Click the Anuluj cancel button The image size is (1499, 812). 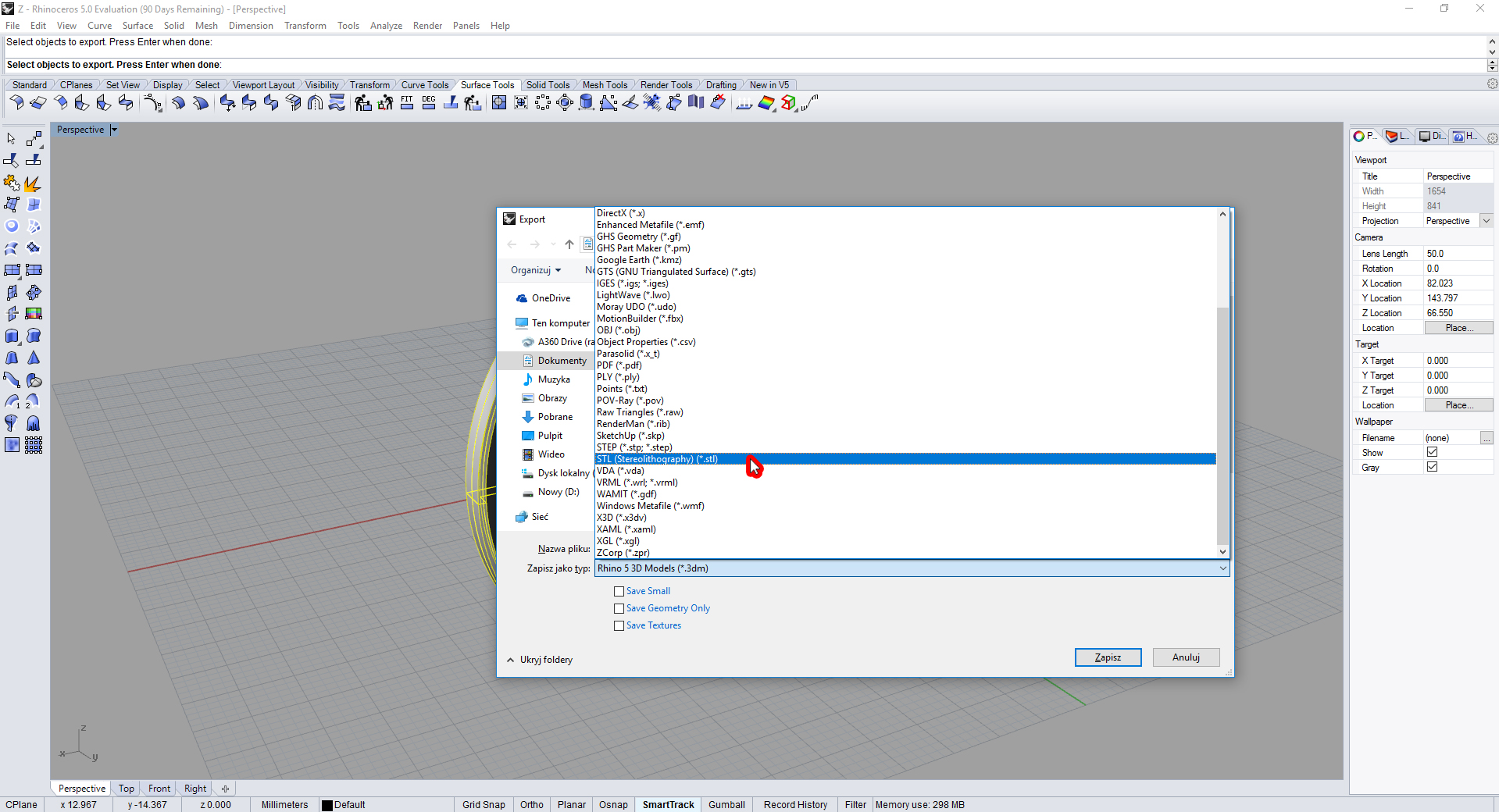[1185, 657]
